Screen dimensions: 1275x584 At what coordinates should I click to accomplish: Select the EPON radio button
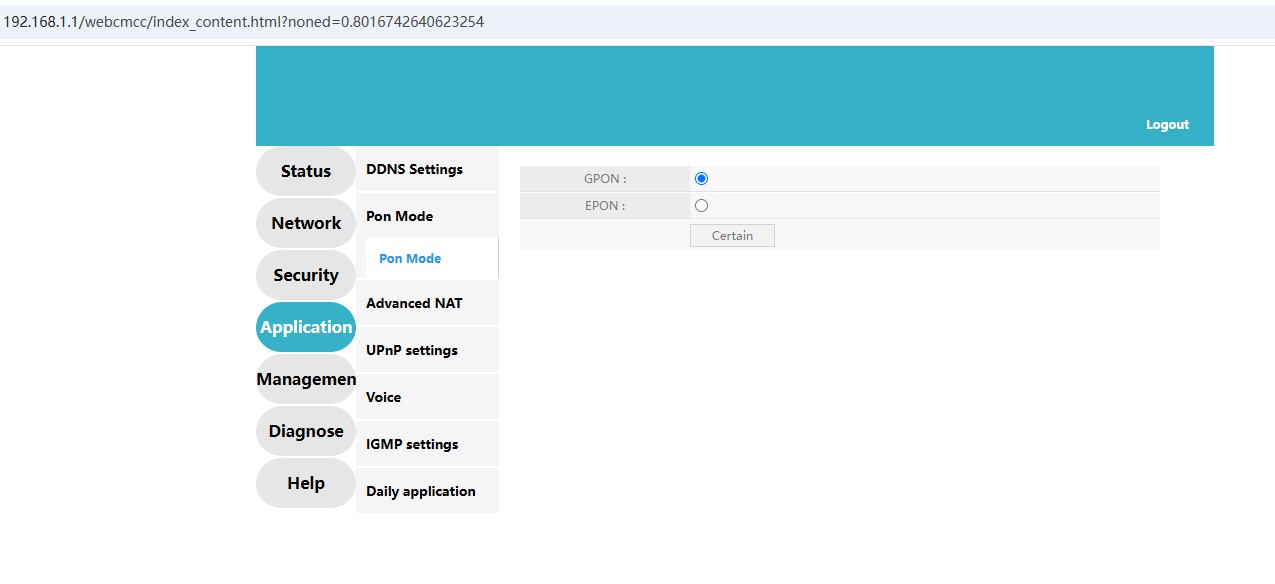click(x=701, y=205)
